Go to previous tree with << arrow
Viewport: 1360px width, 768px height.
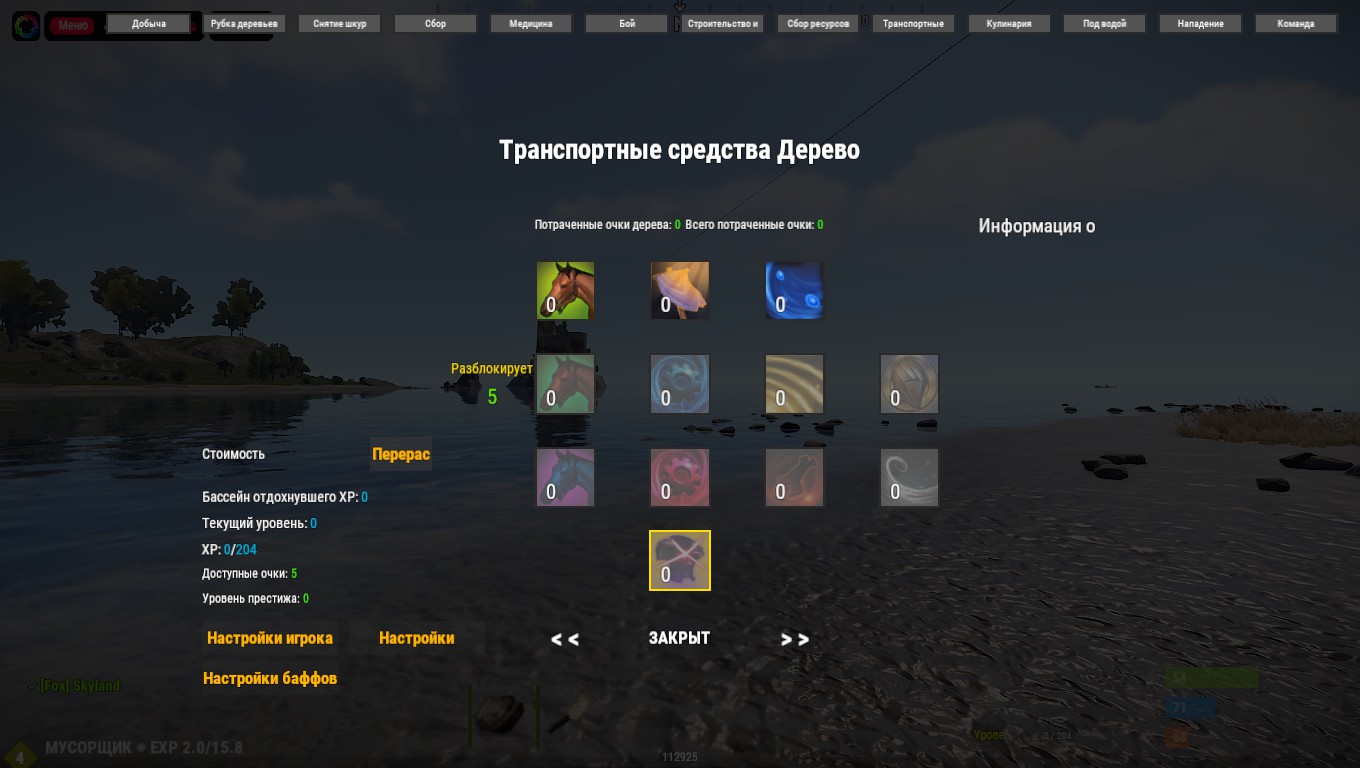[x=565, y=639]
